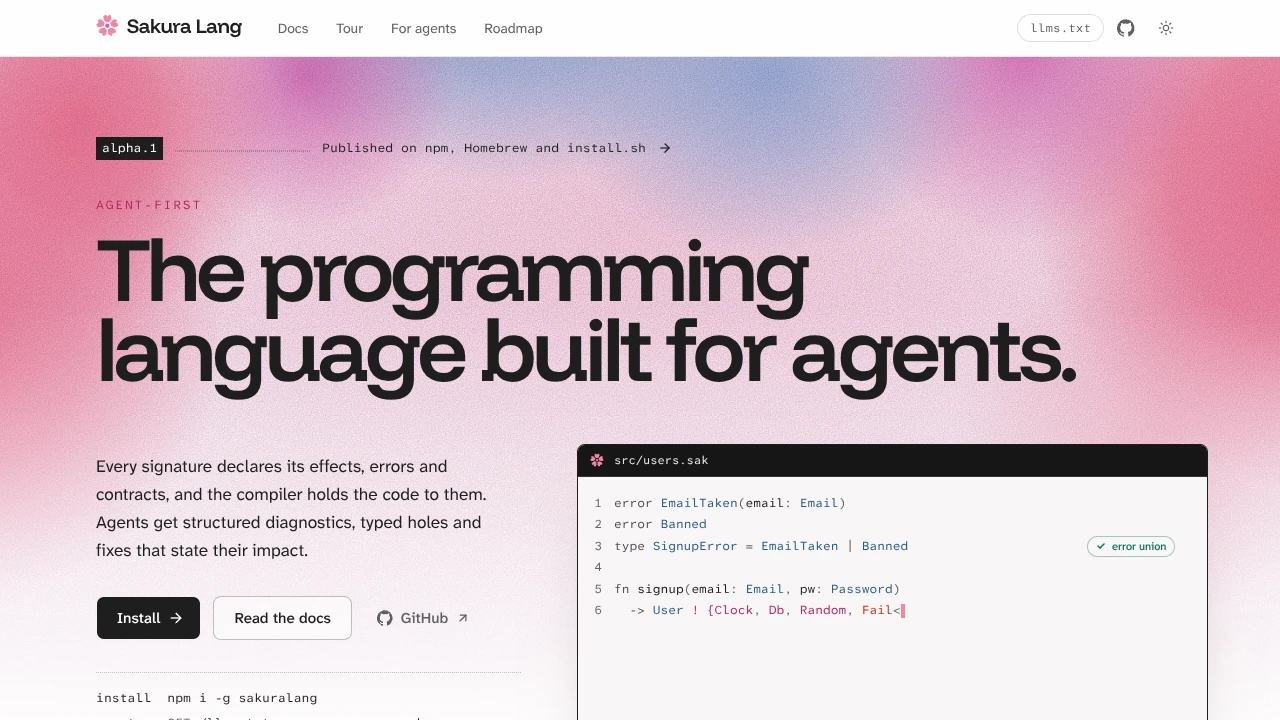Select the For agents navigation item
Image resolution: width=1280 pixels, height=720 pixels.
pos(423,28)
